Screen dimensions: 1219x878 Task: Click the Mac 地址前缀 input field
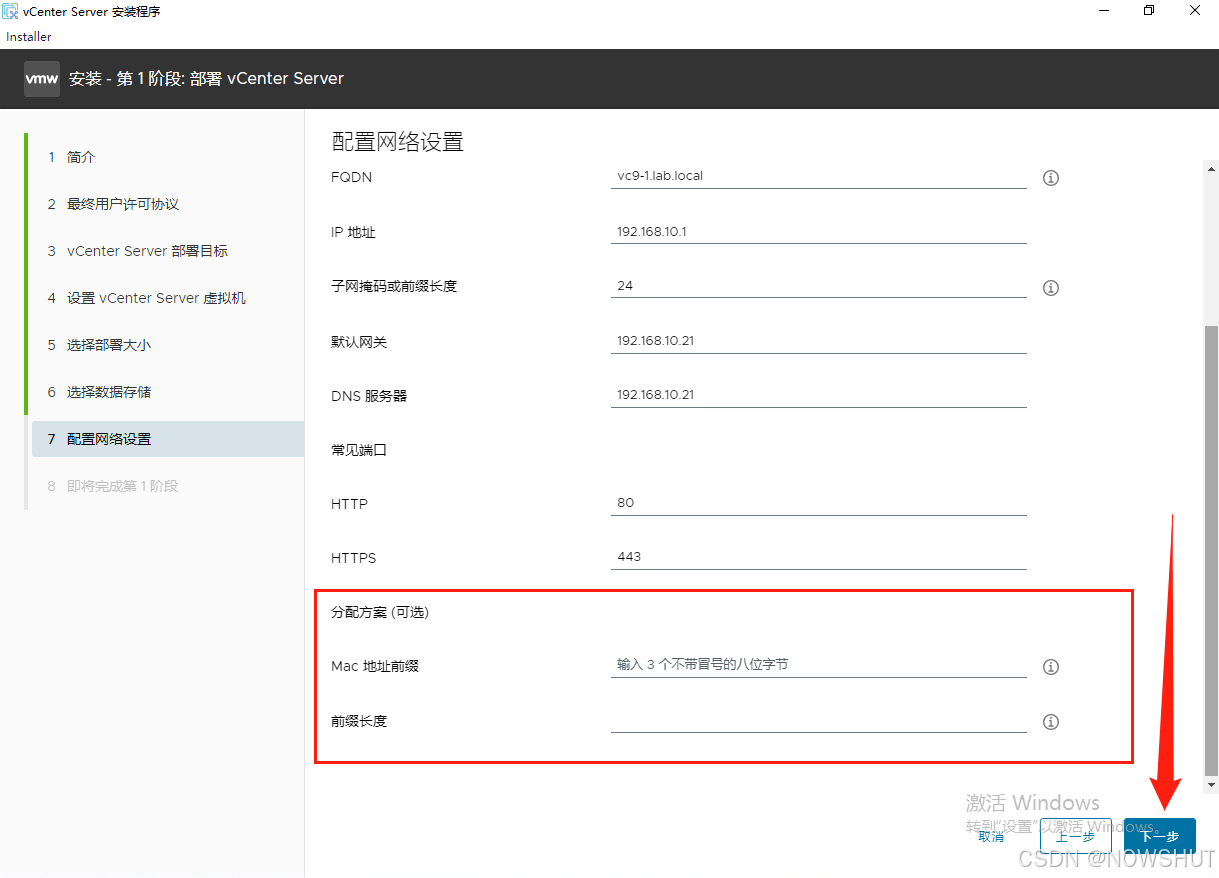coord(819,665)
